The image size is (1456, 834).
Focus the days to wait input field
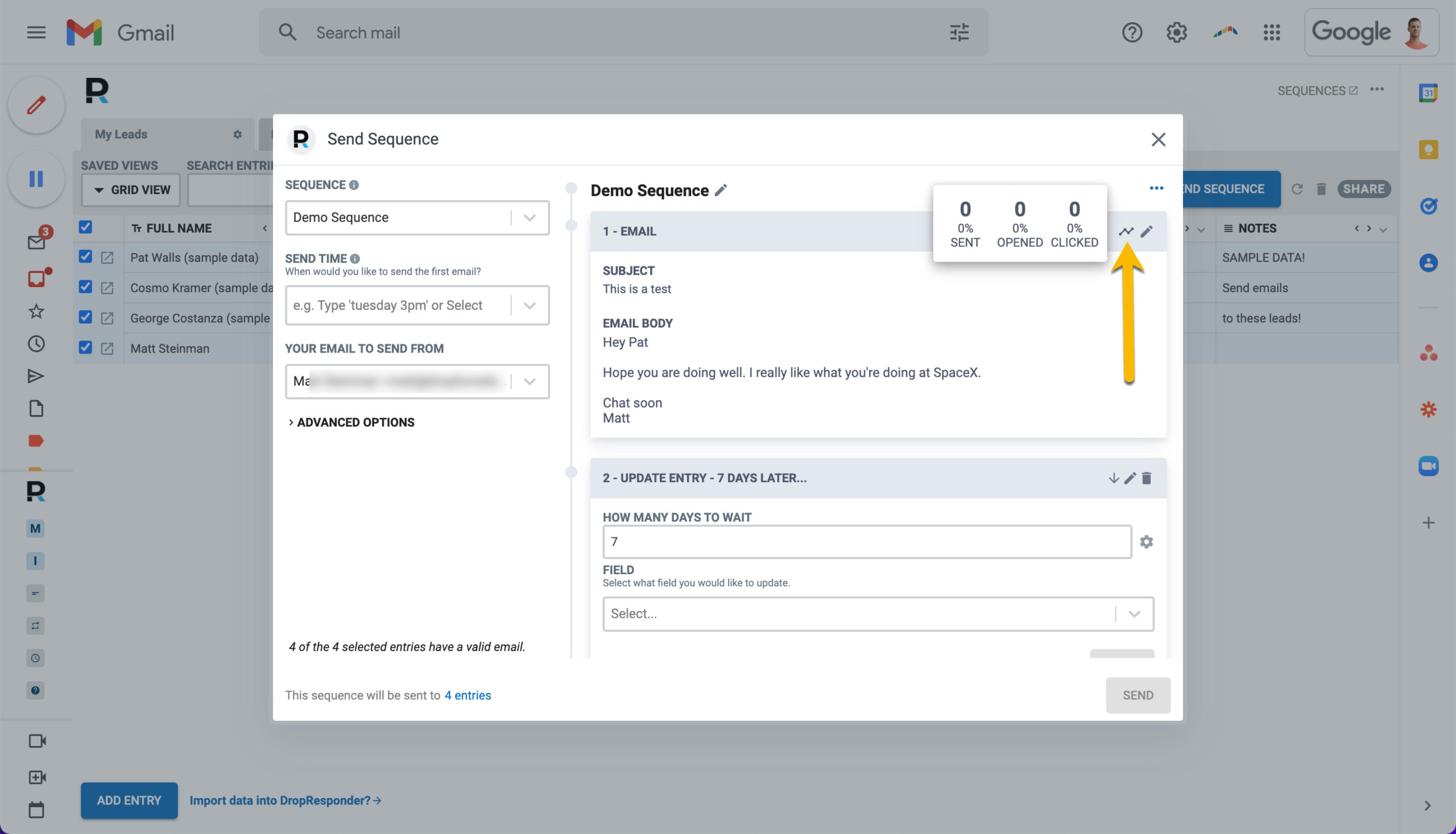(x=867, y=542)
